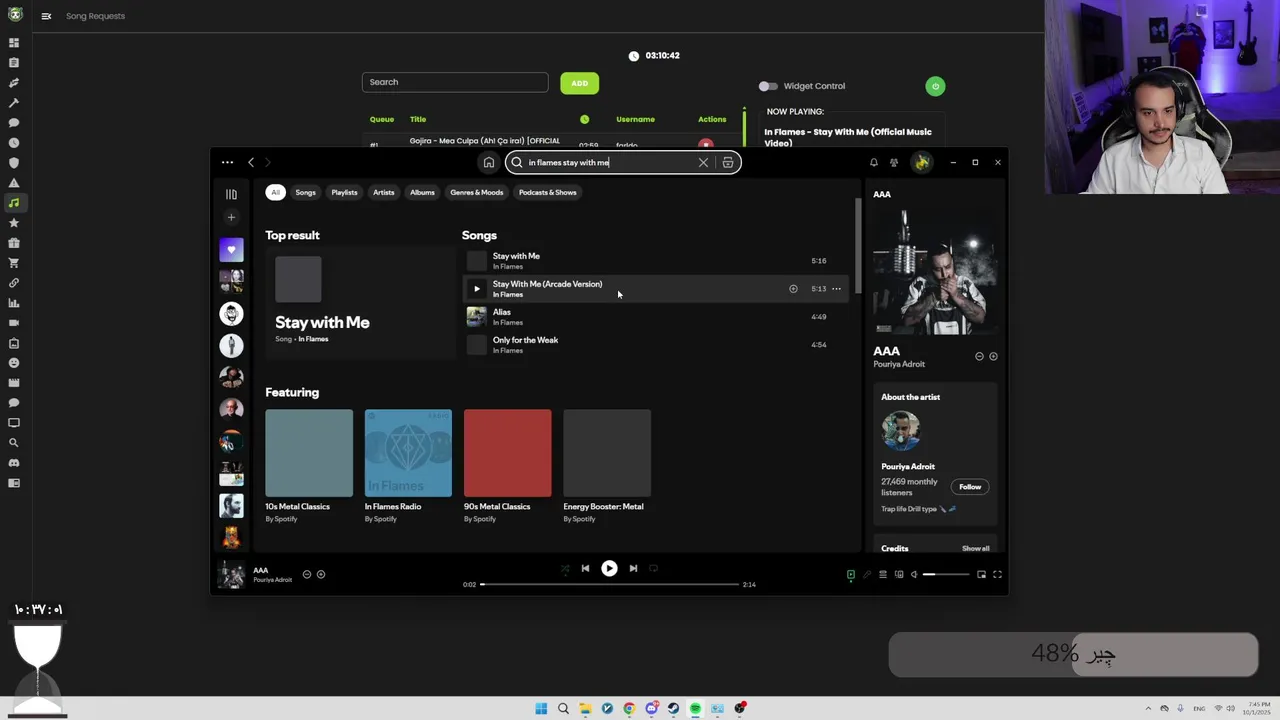
Task: Open Liked Songs in sidebar
Action: (x=231, y=250)
